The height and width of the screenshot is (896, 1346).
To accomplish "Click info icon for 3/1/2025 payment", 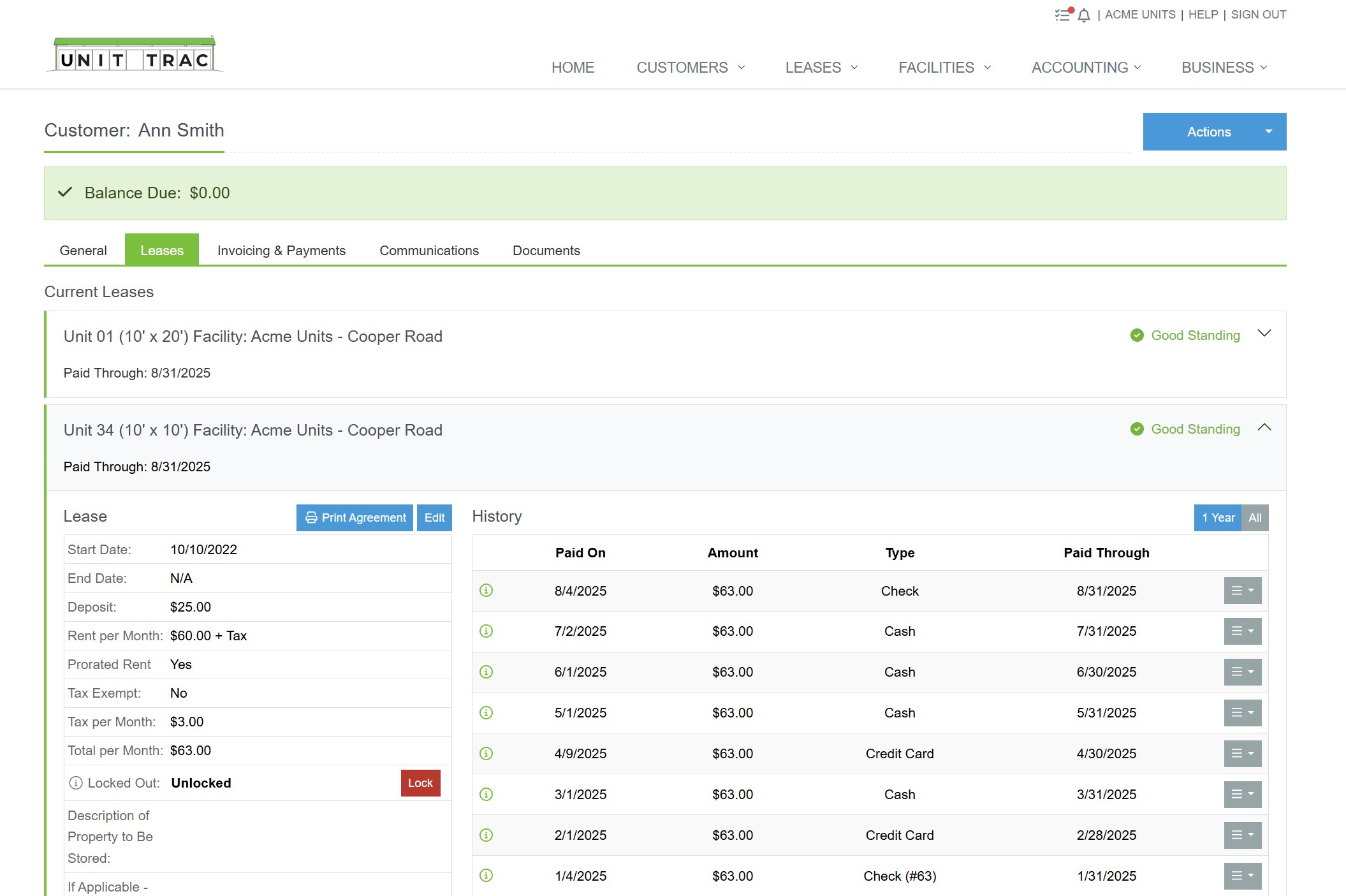I will tap(486, 795).
